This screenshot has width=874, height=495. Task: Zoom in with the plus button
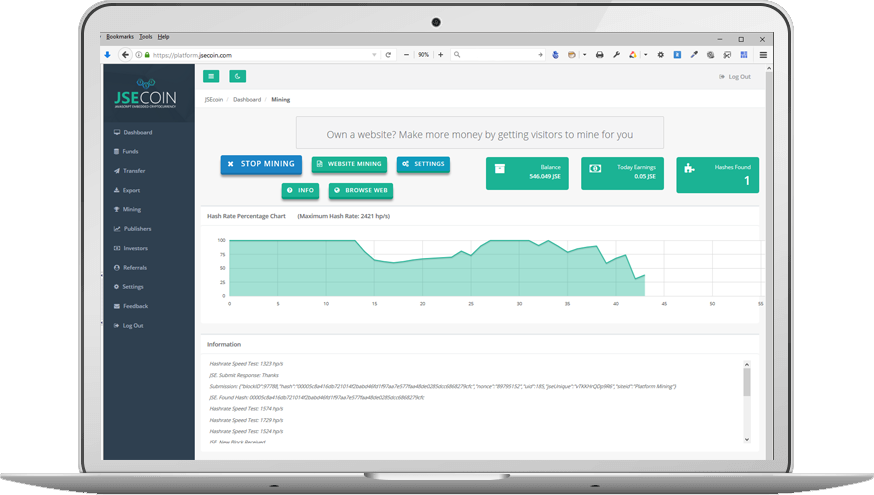(x=440, y=55)
